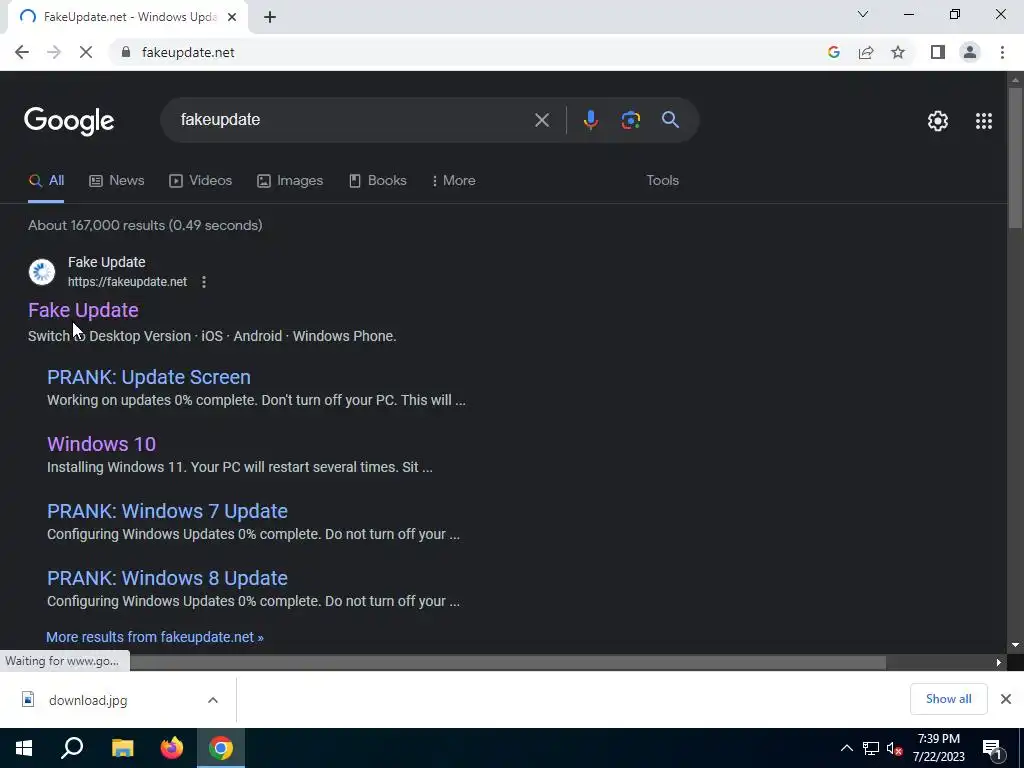Screen dimensions: 1024x768
Task: Click the Google logo
Action: coord(69,121)
